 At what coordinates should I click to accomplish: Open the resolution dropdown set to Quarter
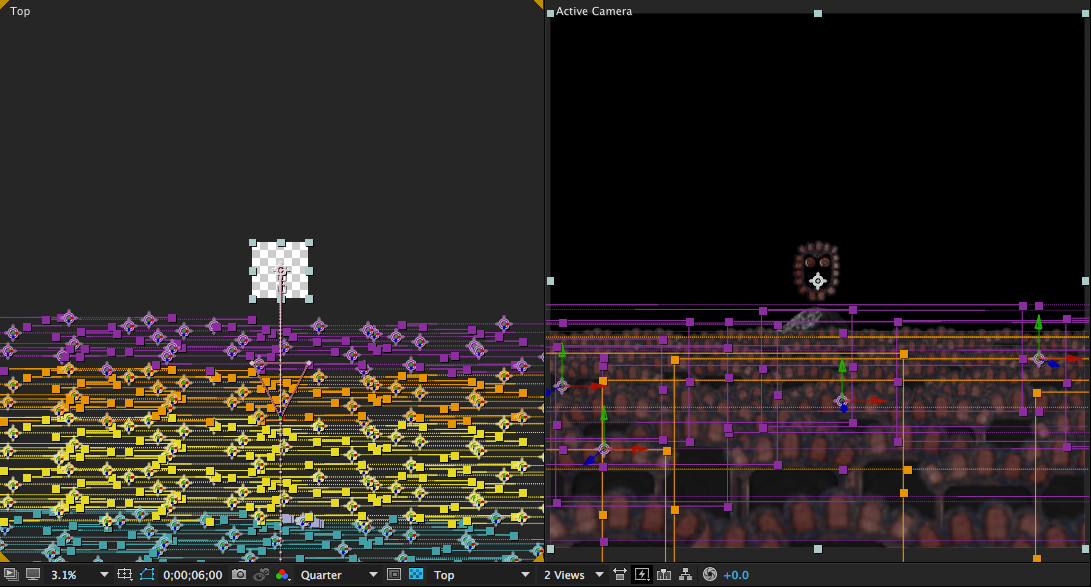339,574
